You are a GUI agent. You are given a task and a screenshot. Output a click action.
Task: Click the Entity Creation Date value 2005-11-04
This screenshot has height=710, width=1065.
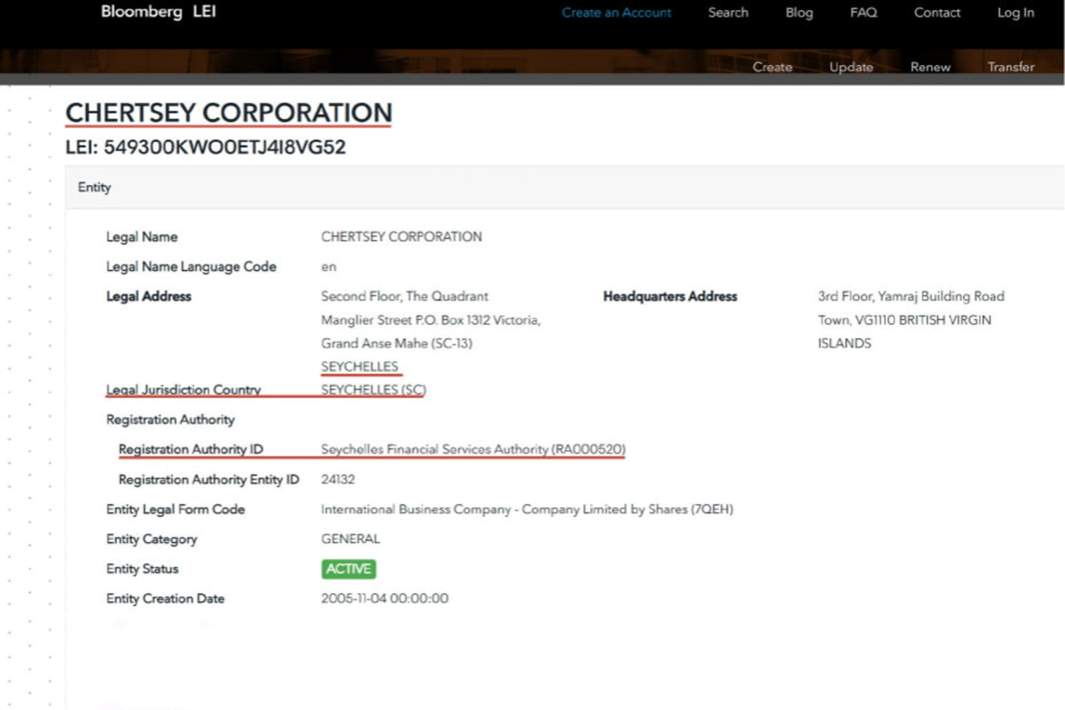pos(384,599)
